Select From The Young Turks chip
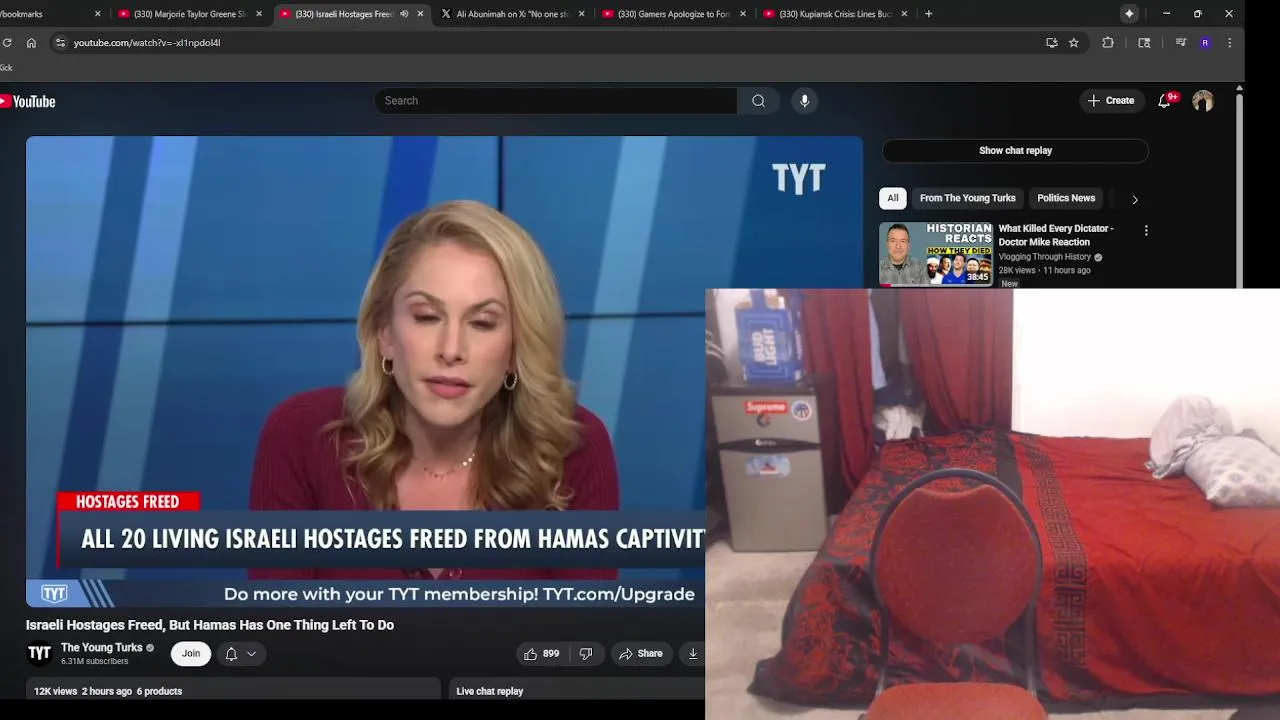The width and height of the screenshot is (1280, 720). pos(967,198)
